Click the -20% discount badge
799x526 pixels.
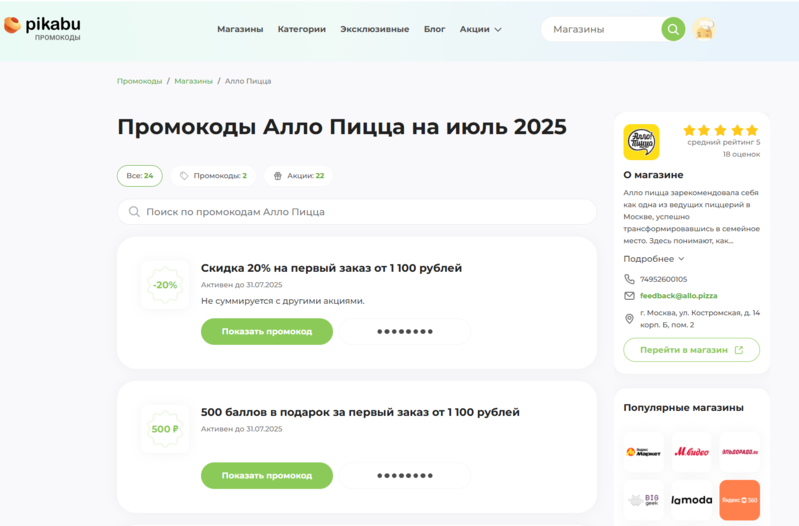click(x=165, y=285)
